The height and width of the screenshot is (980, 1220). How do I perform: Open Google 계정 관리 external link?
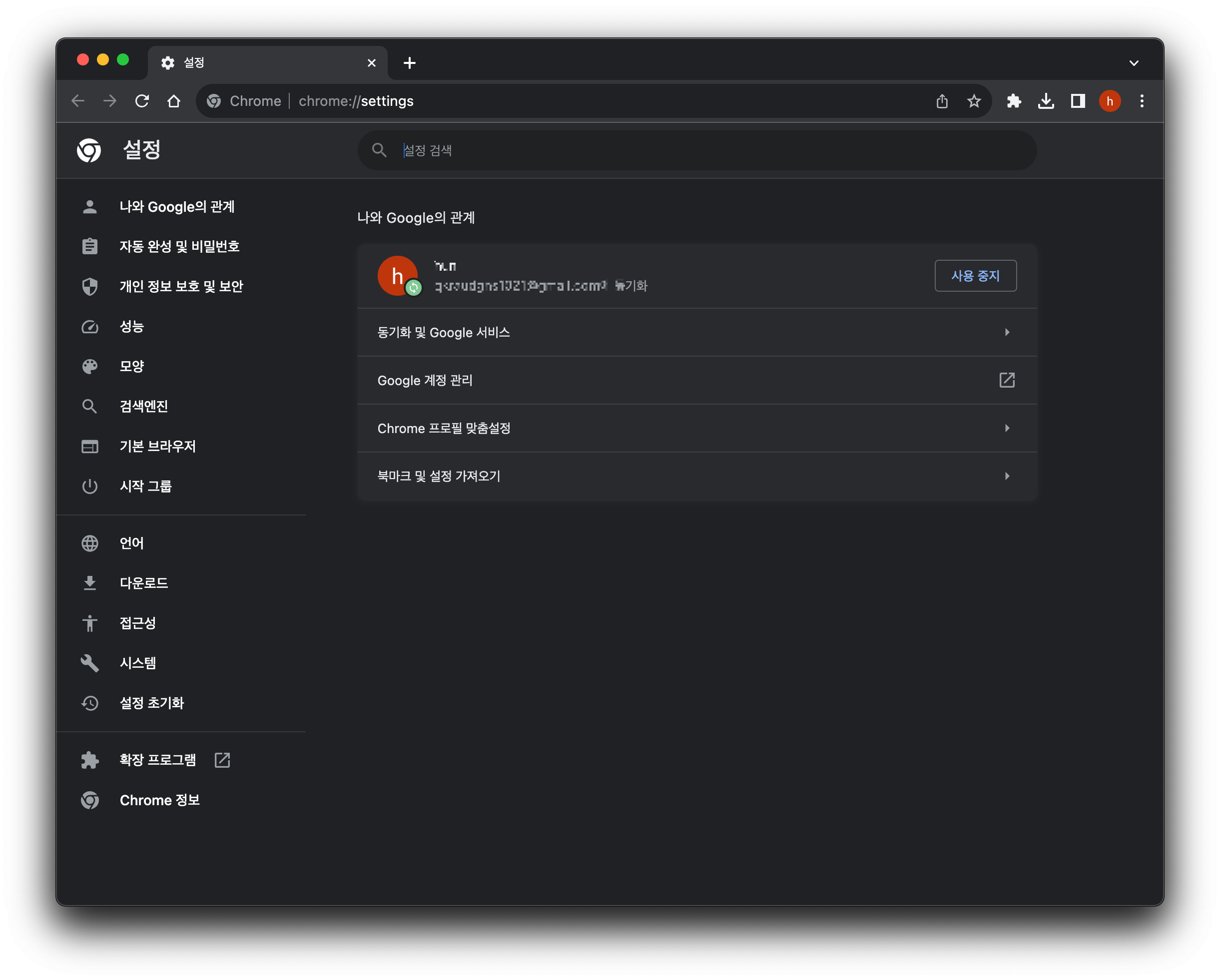(696, 380)
